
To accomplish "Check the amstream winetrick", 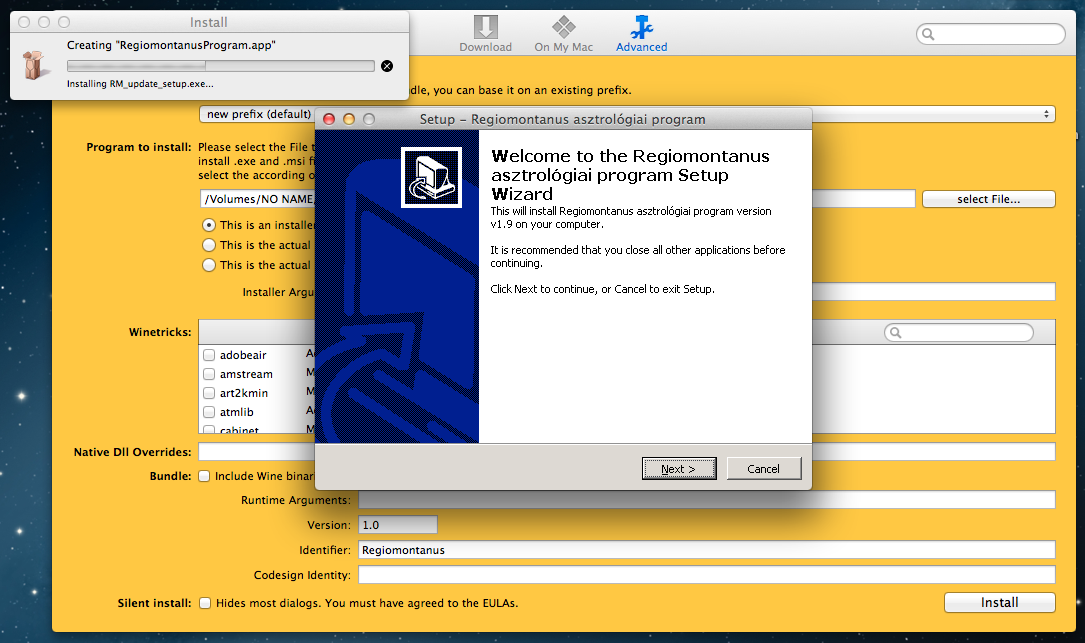I will pos(209,374).
